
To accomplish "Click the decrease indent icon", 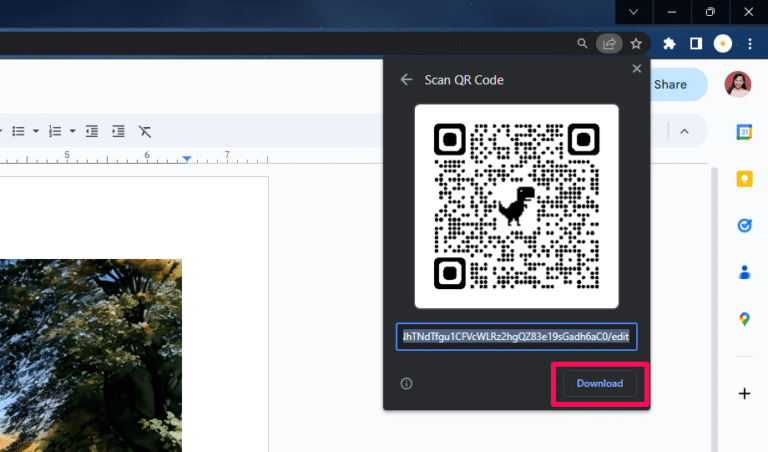I will (92, 131).
